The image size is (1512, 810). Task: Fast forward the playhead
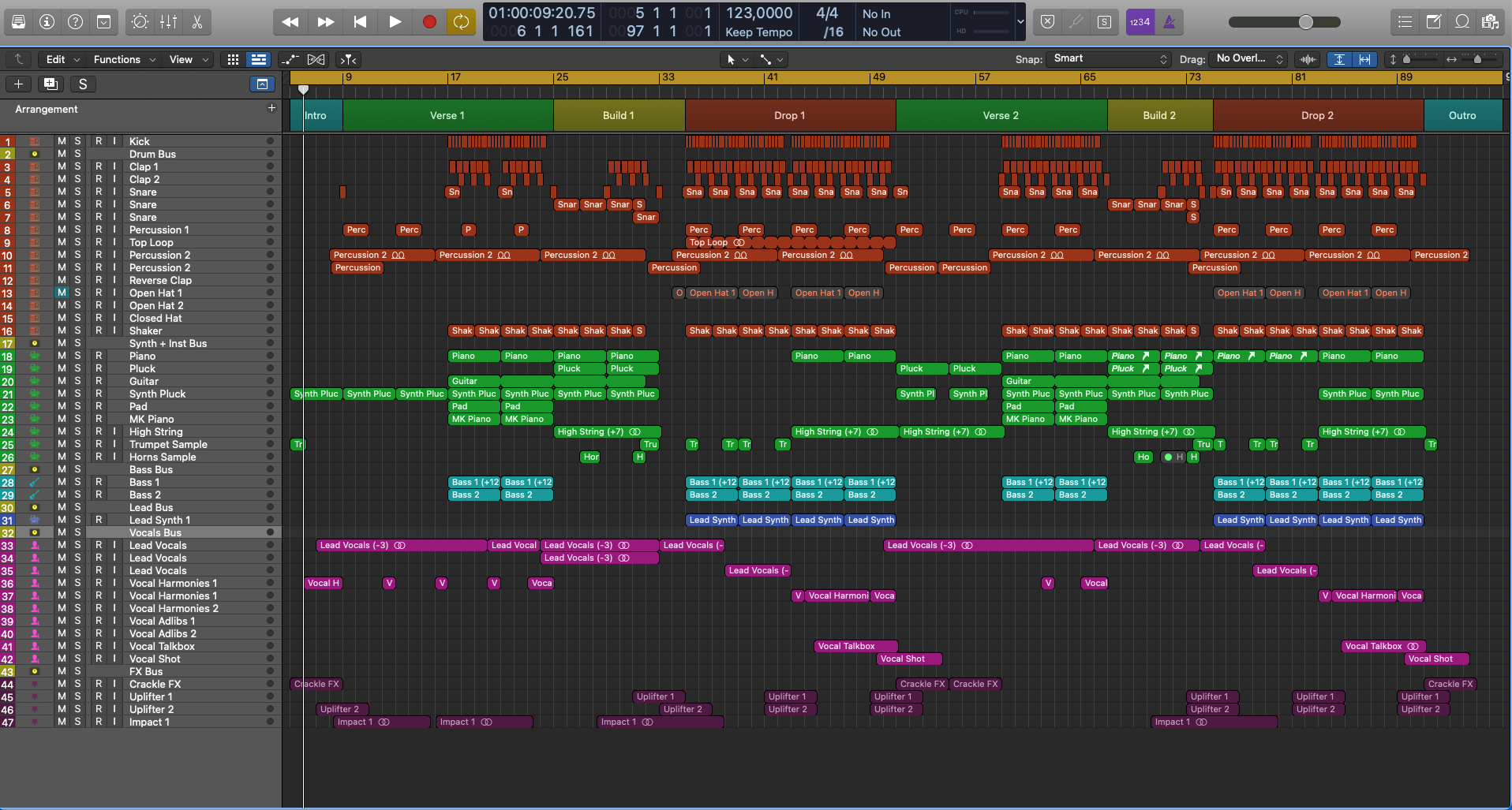[325, 22]
